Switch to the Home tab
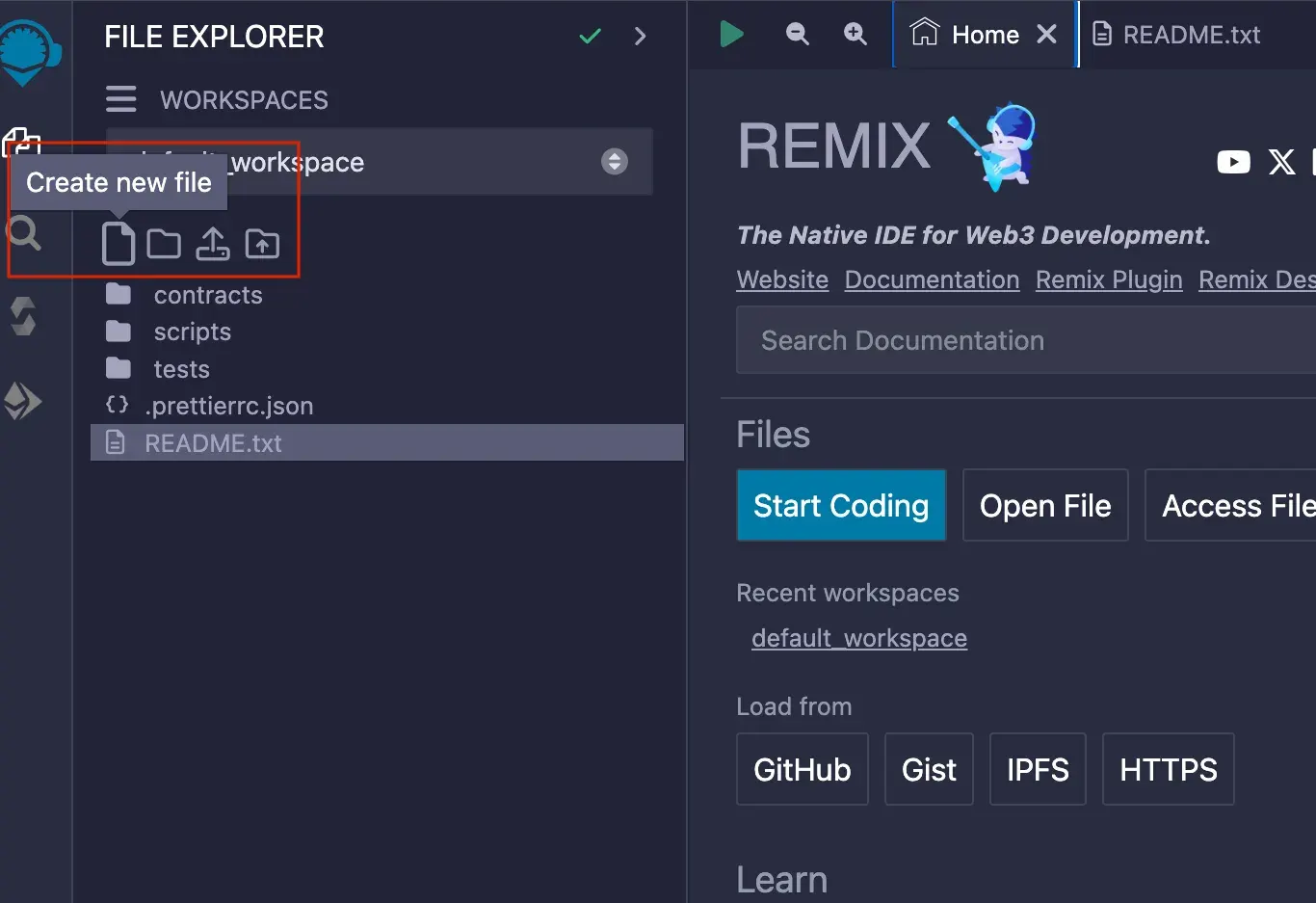This screenshot has width=1316, height=903. click(x=985, y=35)
